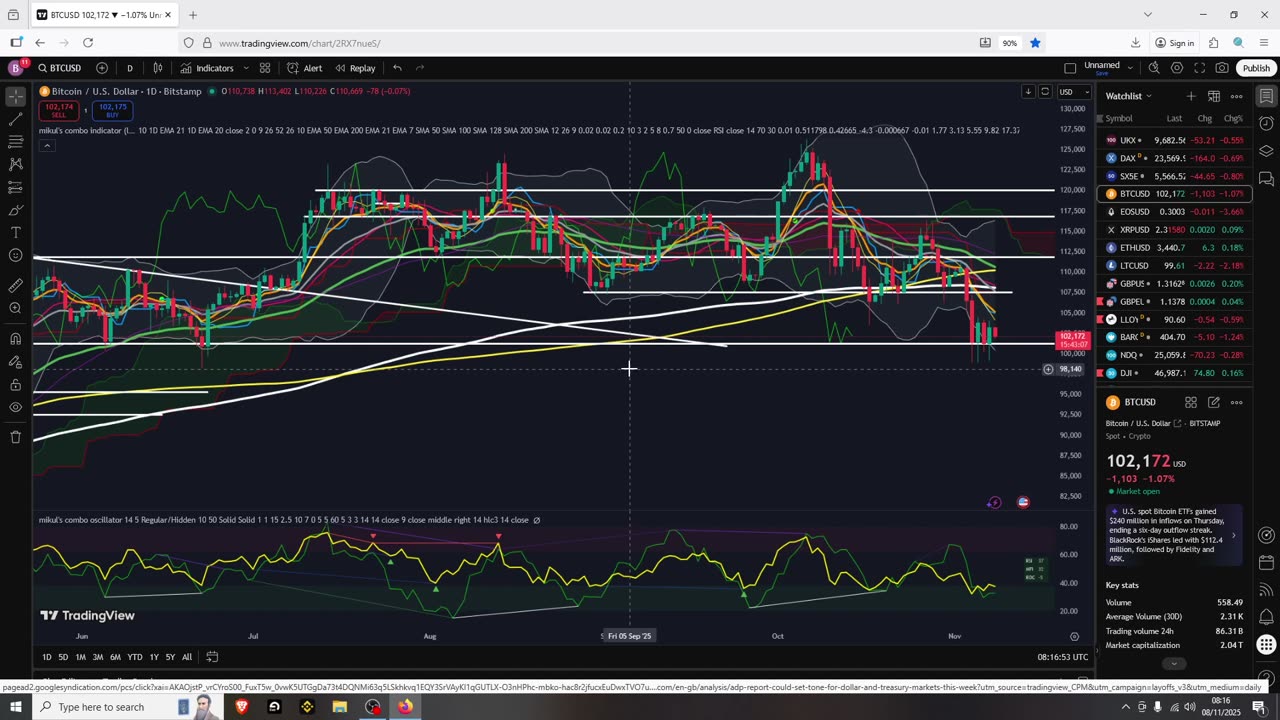Open quick search icon in top toolbar

pyautogui.click(x=1154, y=68)
